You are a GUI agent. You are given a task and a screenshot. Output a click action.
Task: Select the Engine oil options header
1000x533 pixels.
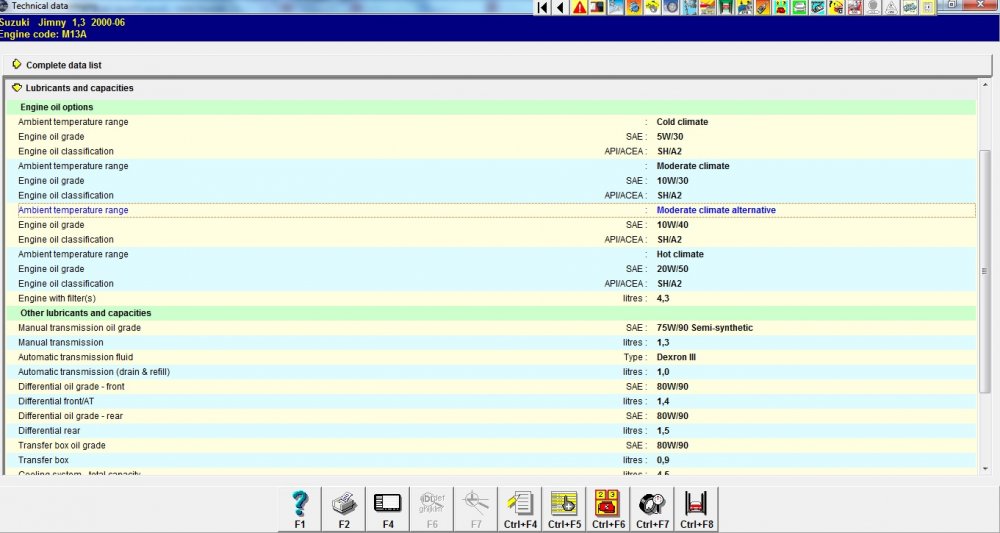(491, 107)
